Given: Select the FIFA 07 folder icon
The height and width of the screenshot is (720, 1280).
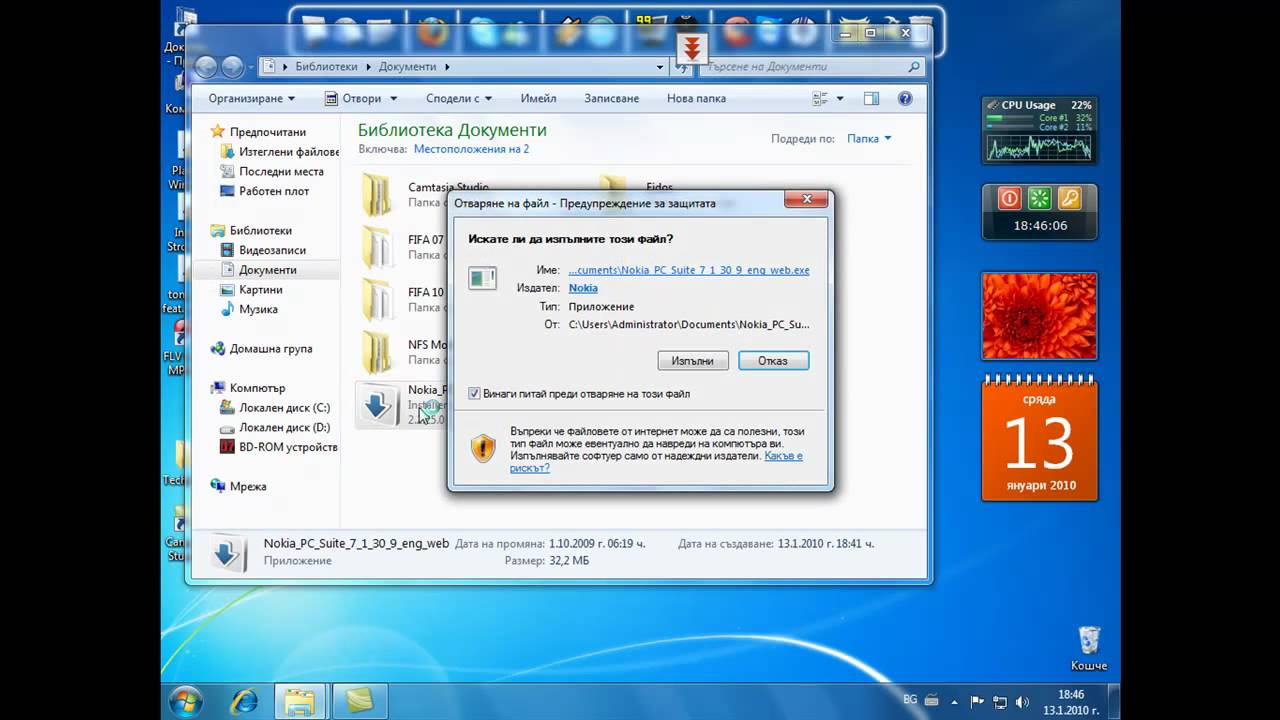Looking at the screenshot, I should [x=377, y=247].
